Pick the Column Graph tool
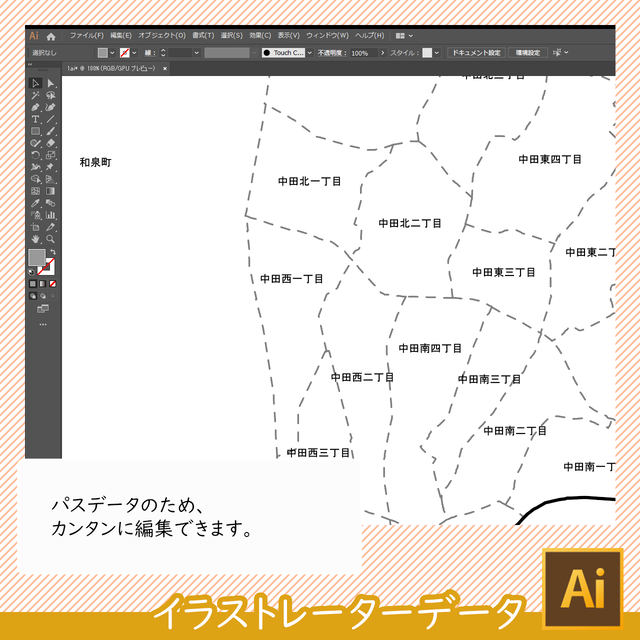The image size is (640, 640). pos(51,215)
